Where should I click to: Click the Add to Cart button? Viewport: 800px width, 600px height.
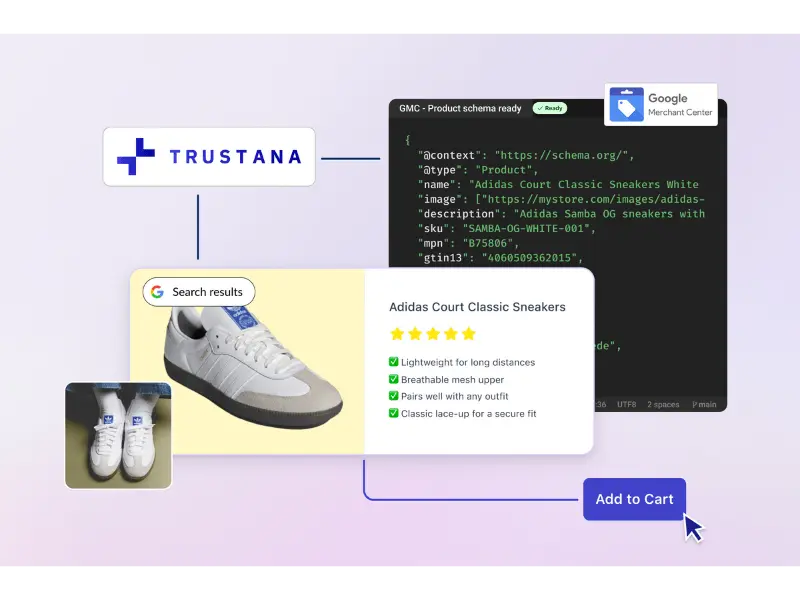tap(634, 499)
